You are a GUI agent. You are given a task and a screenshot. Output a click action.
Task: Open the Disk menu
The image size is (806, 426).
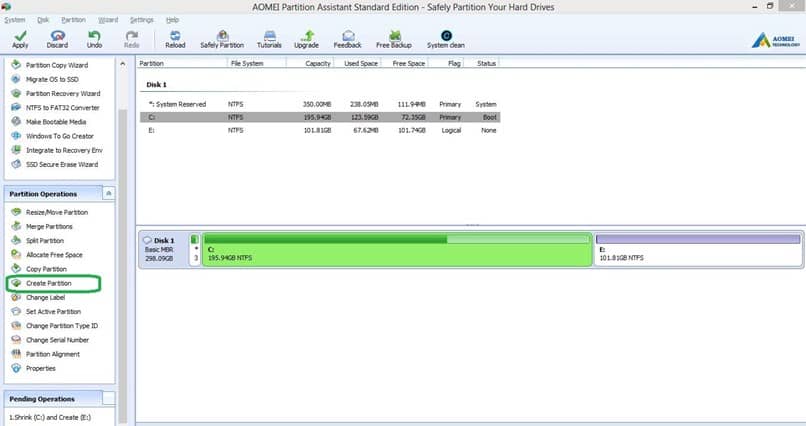point(43,20)
